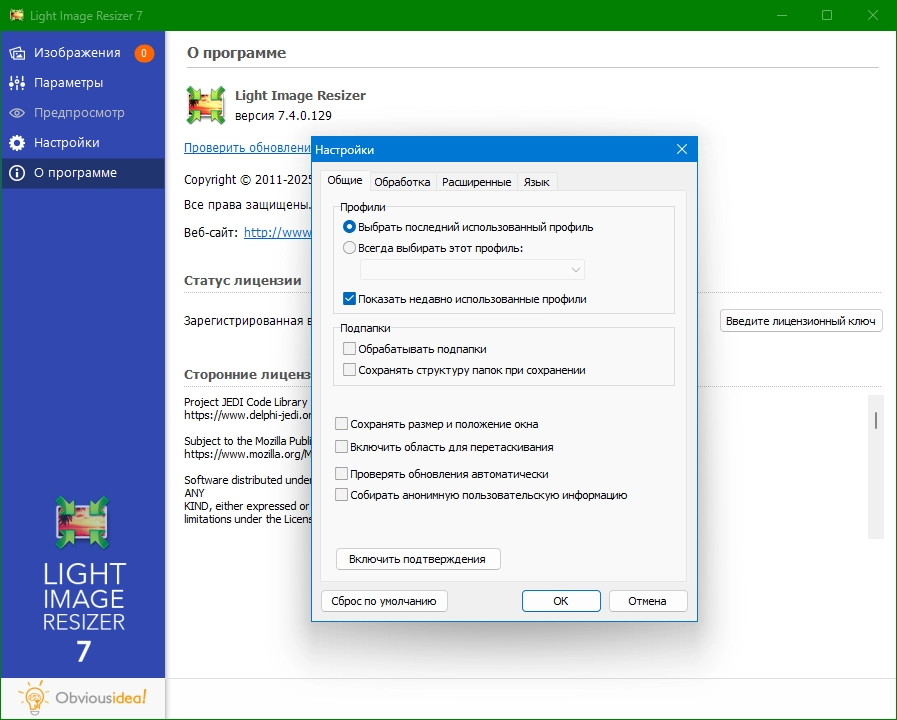Close the Настройки dialog with X

click(682, 149)
